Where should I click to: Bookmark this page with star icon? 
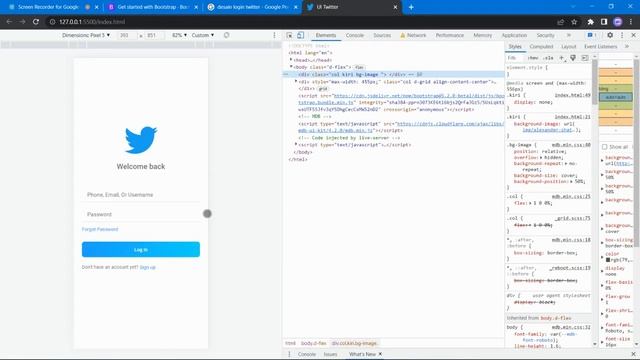tap(574, 22)
